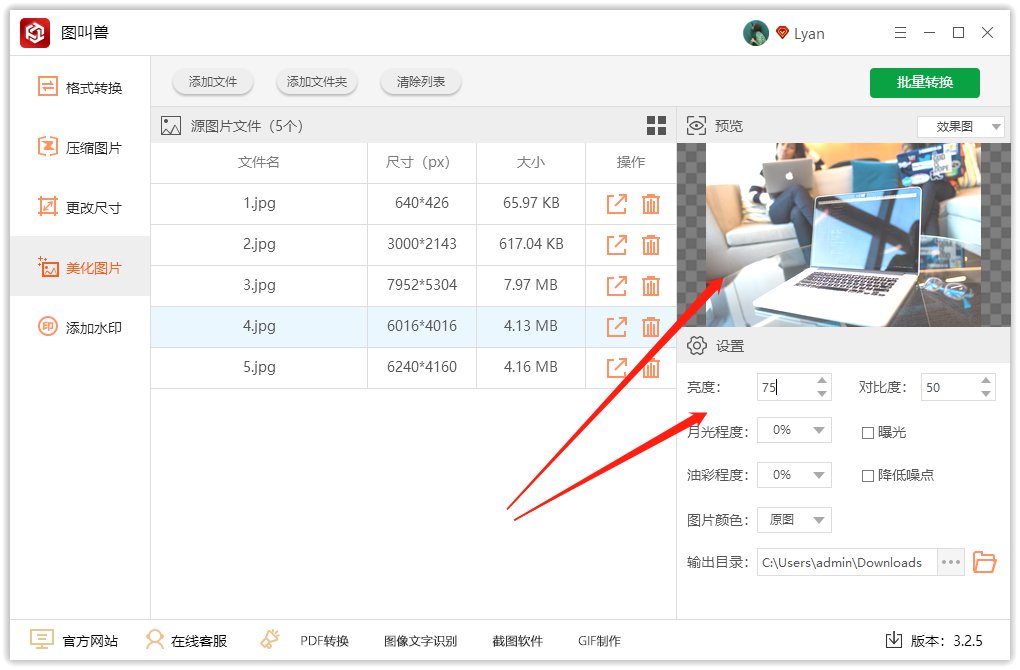Screen dimensions: 1020x670
Task: Open the 月光程度 percentage dropdown
Action: 794,430
